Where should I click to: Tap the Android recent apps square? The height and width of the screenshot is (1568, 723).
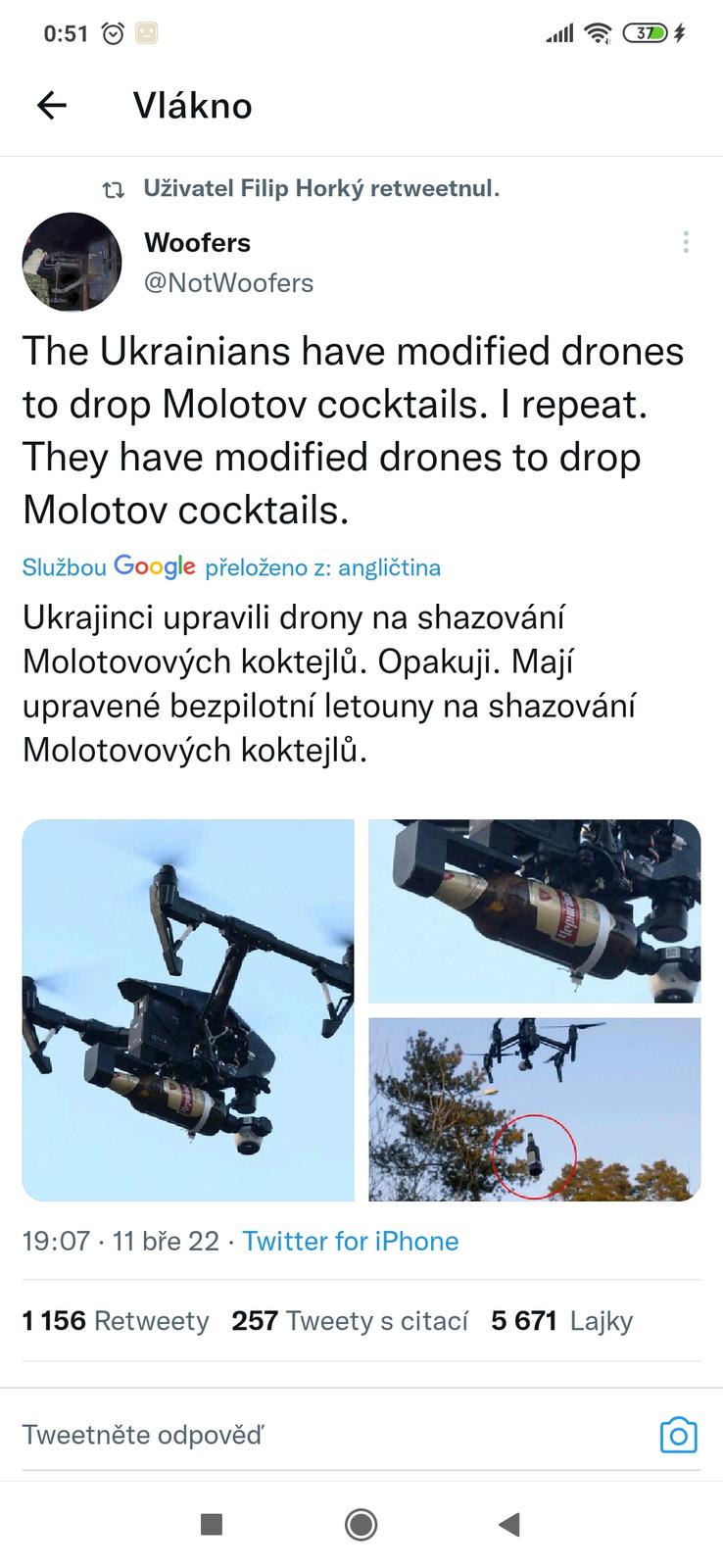211,1524
